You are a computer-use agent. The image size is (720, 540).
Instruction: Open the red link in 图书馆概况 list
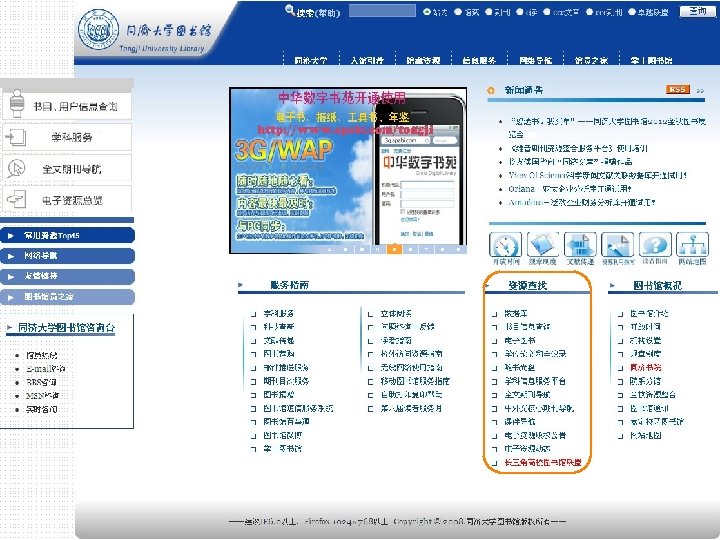tap(646, 367)
